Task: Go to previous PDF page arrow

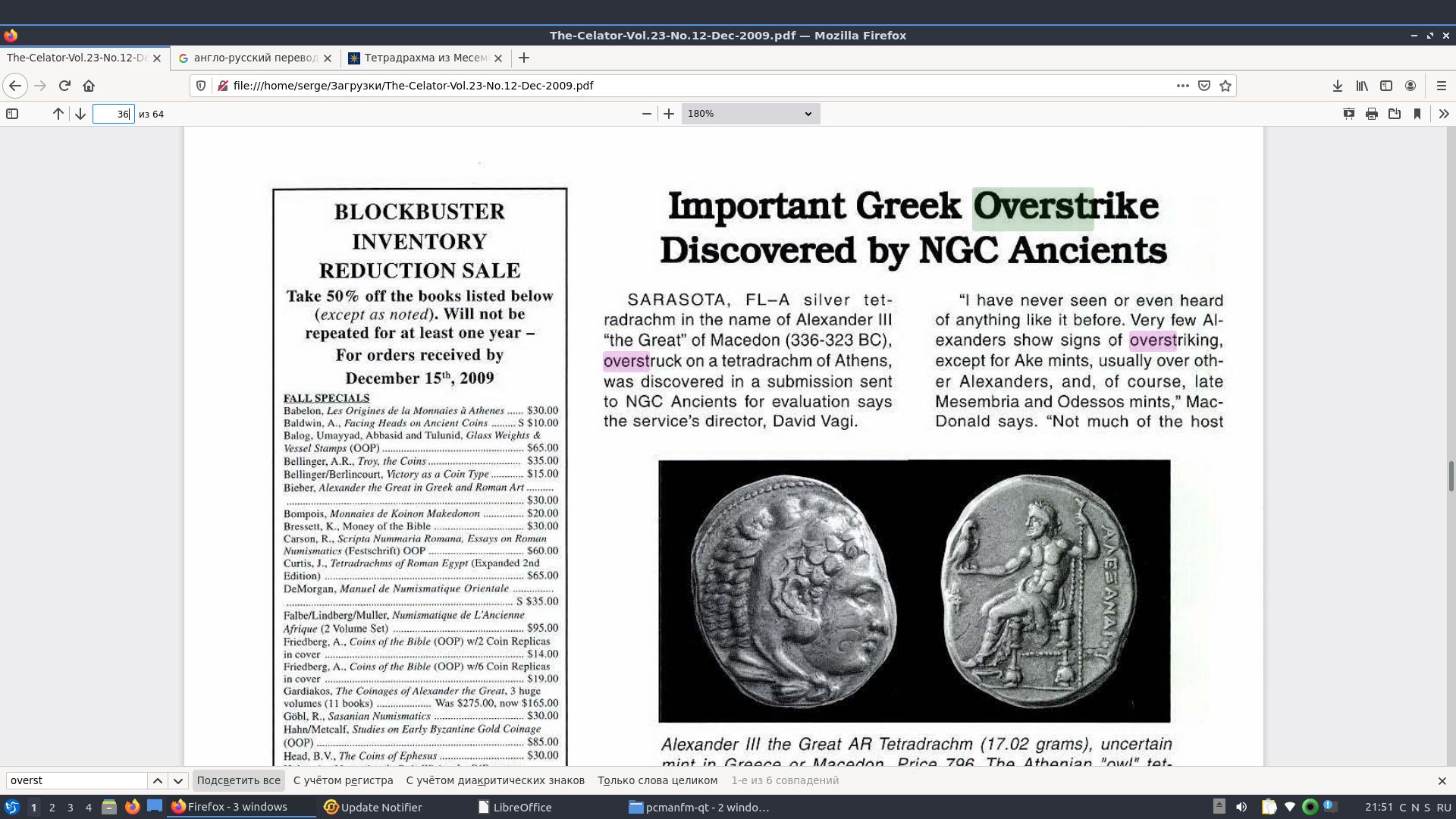Action: click(x=58, y=114)
